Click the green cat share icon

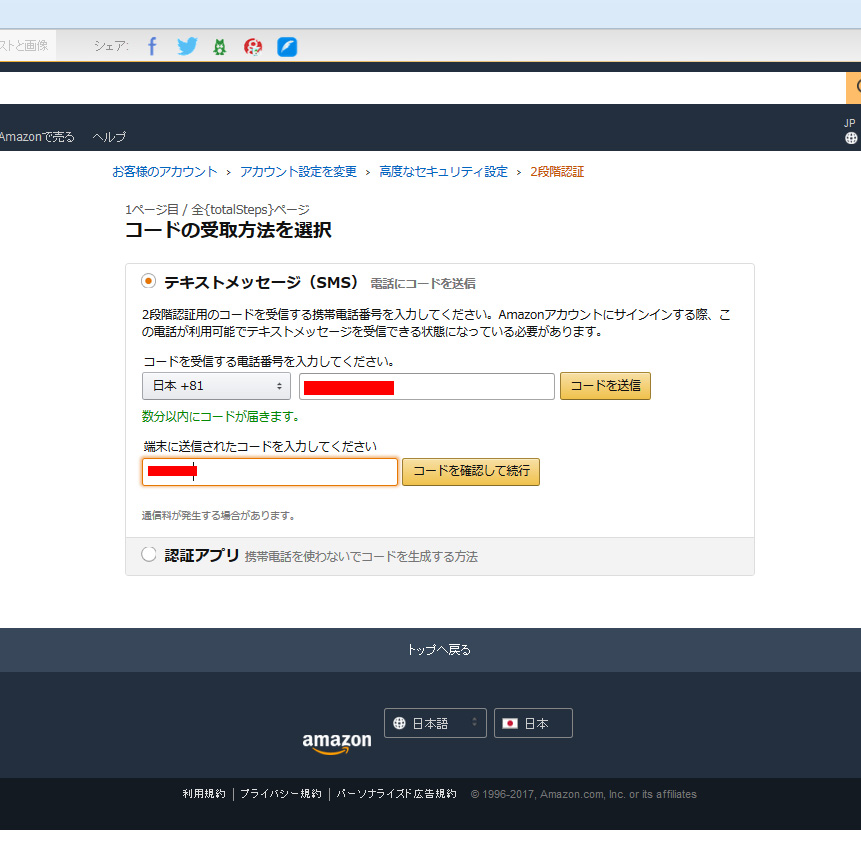click(220, 47)
